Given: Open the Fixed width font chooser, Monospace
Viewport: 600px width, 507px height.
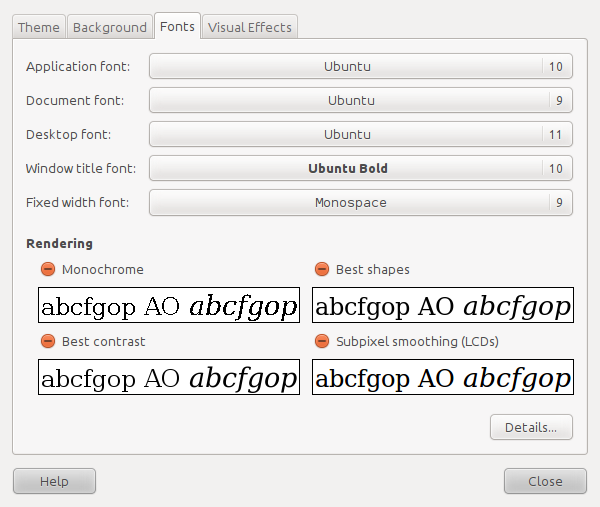Looking at the screenshot, I should (x=361, y=202).
